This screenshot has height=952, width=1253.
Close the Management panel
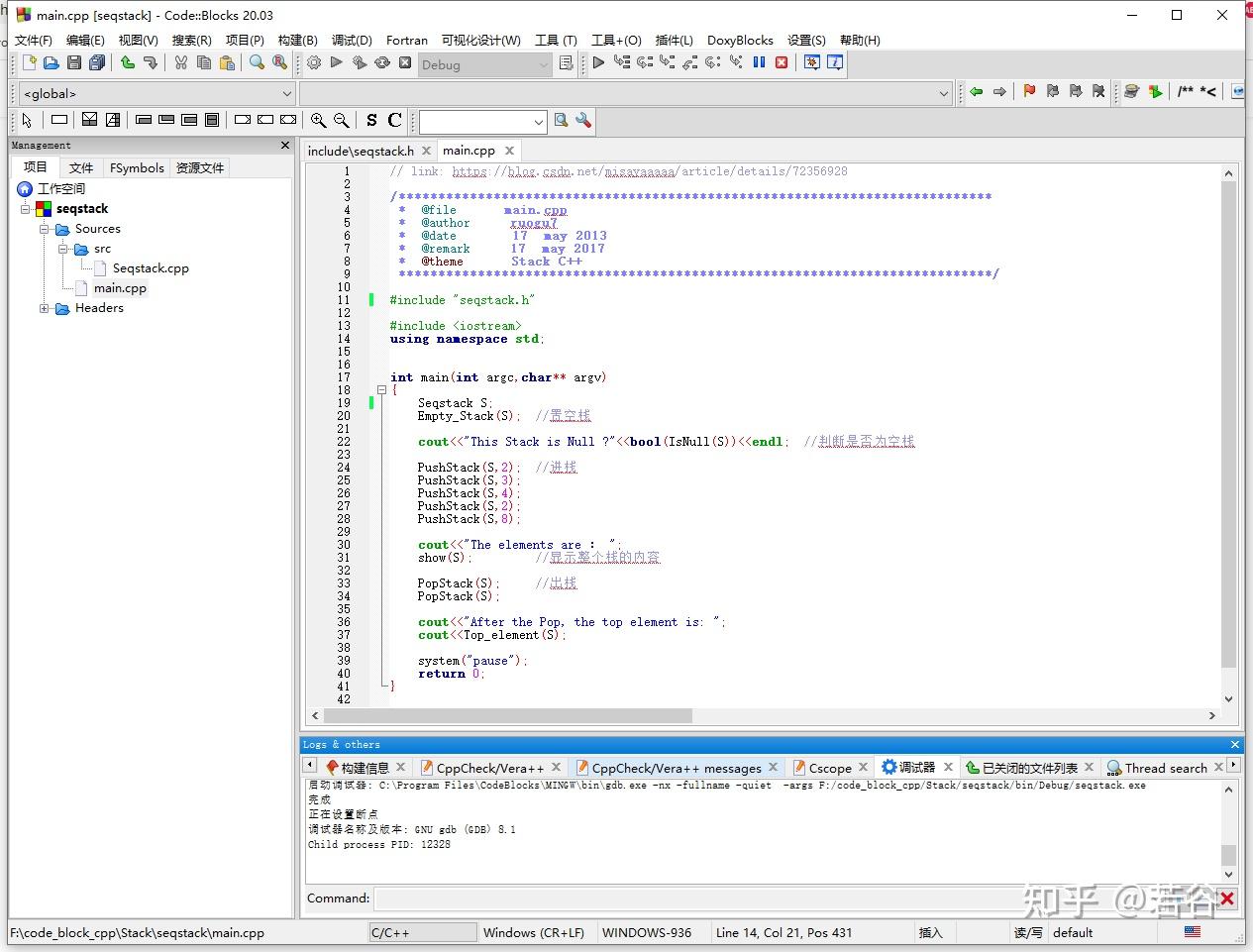[285, 145]
